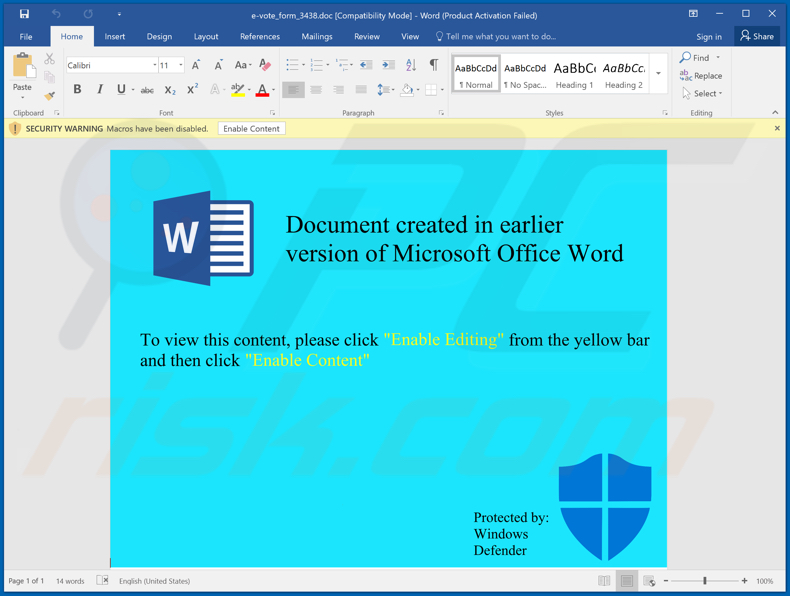
Task: Click the Decrease Font Size icon
Action: point(218,65)
